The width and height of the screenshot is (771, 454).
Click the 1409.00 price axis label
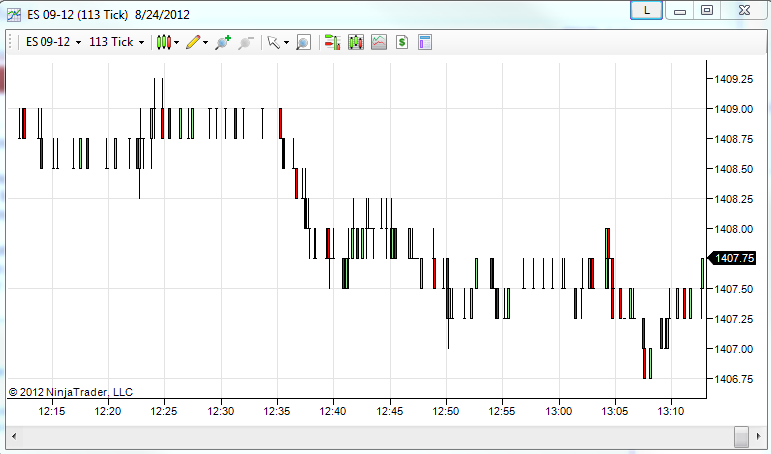[x=734, y=109]
